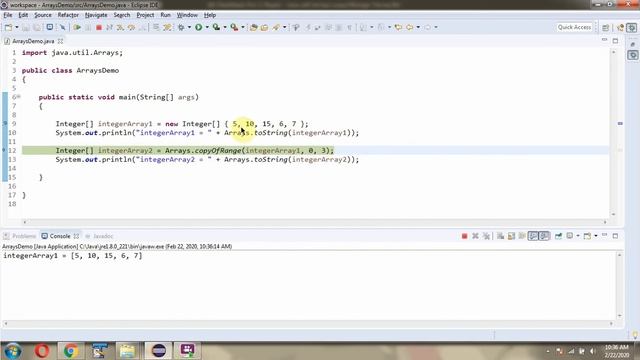Open the Navigate menu
Screen dimensions: 640x360
point(96,15)
